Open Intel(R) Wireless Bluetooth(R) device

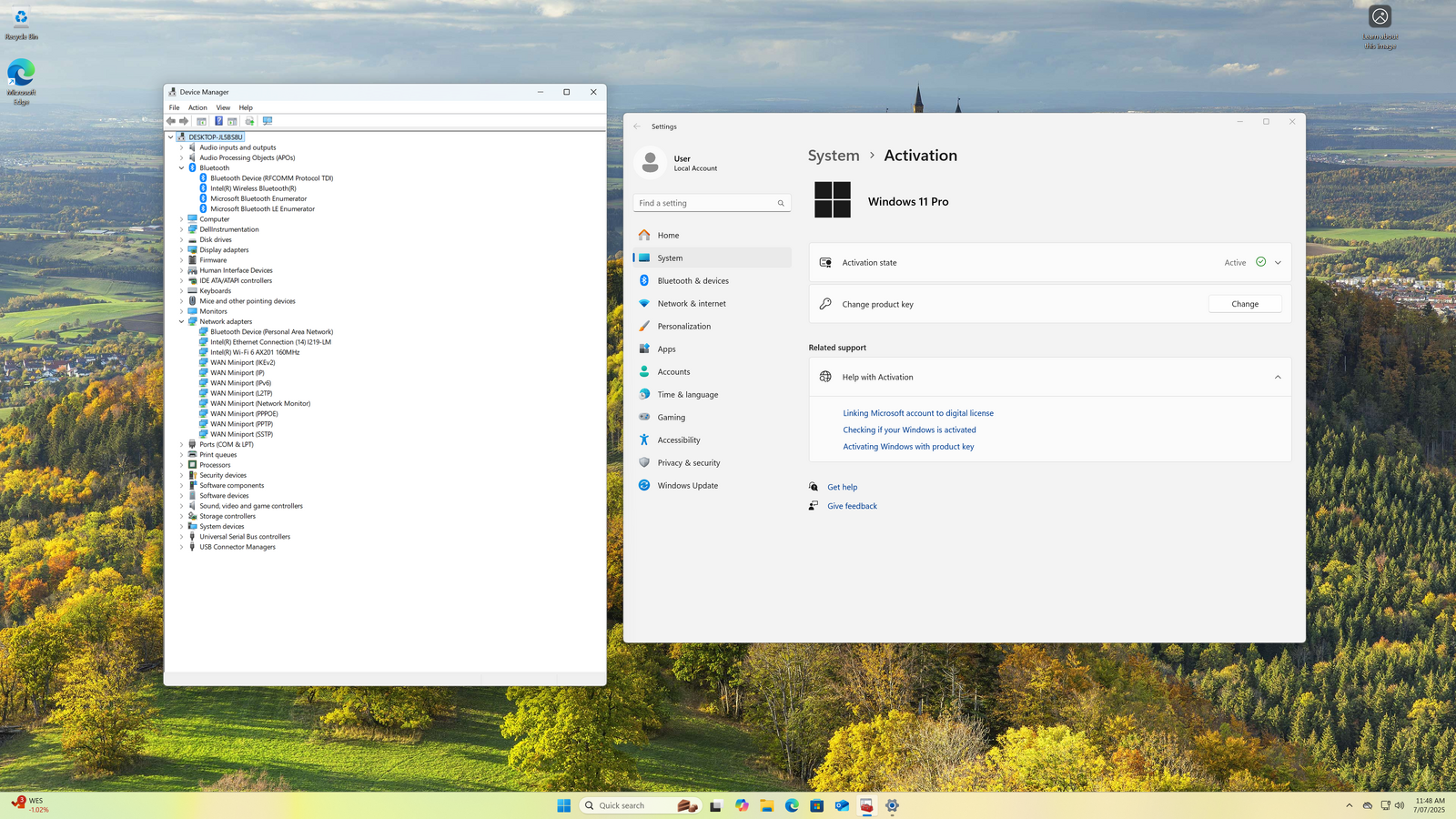coord(253,188)
